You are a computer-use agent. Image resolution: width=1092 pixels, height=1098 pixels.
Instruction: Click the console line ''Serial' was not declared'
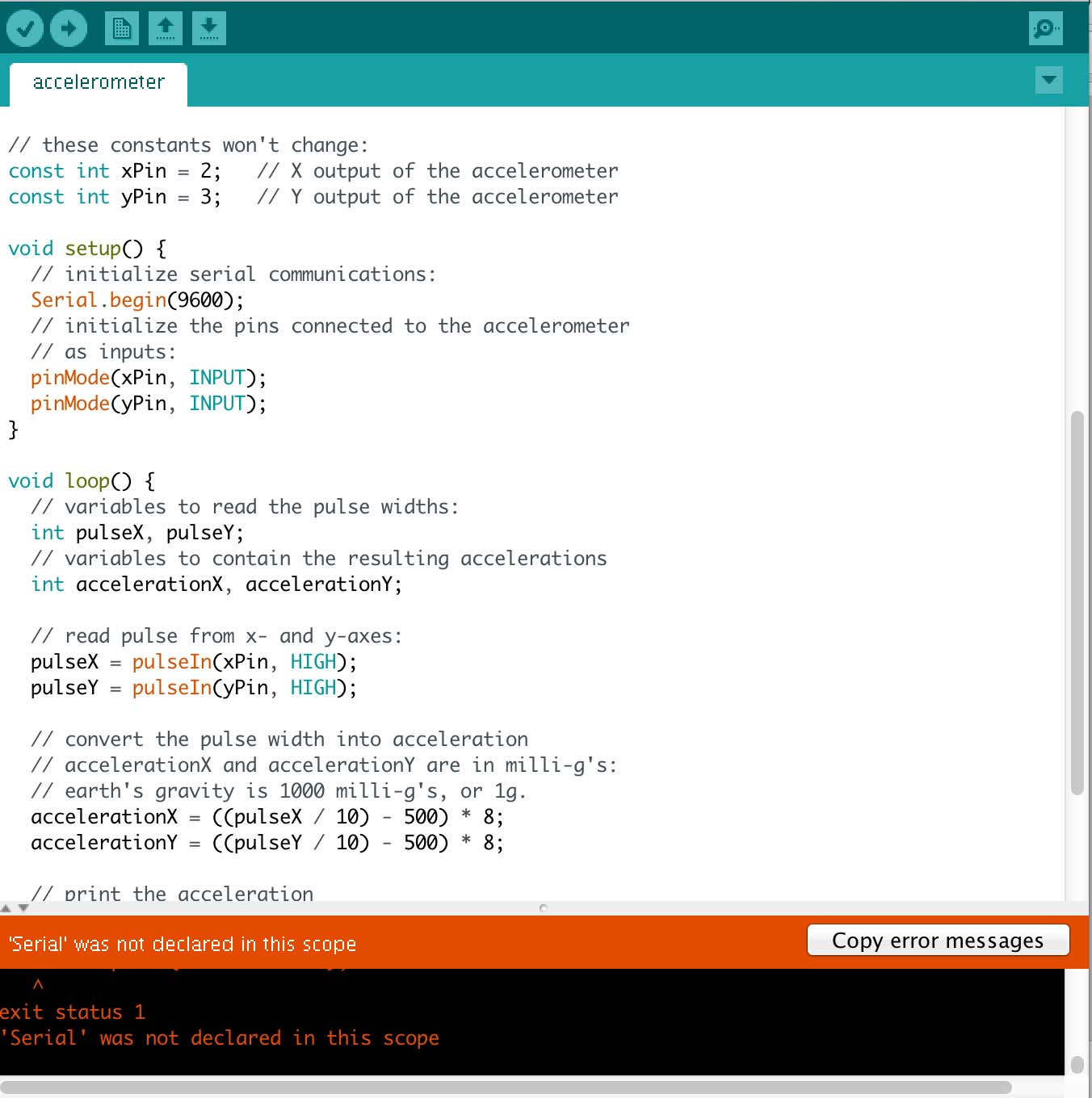click(220, 1038)
